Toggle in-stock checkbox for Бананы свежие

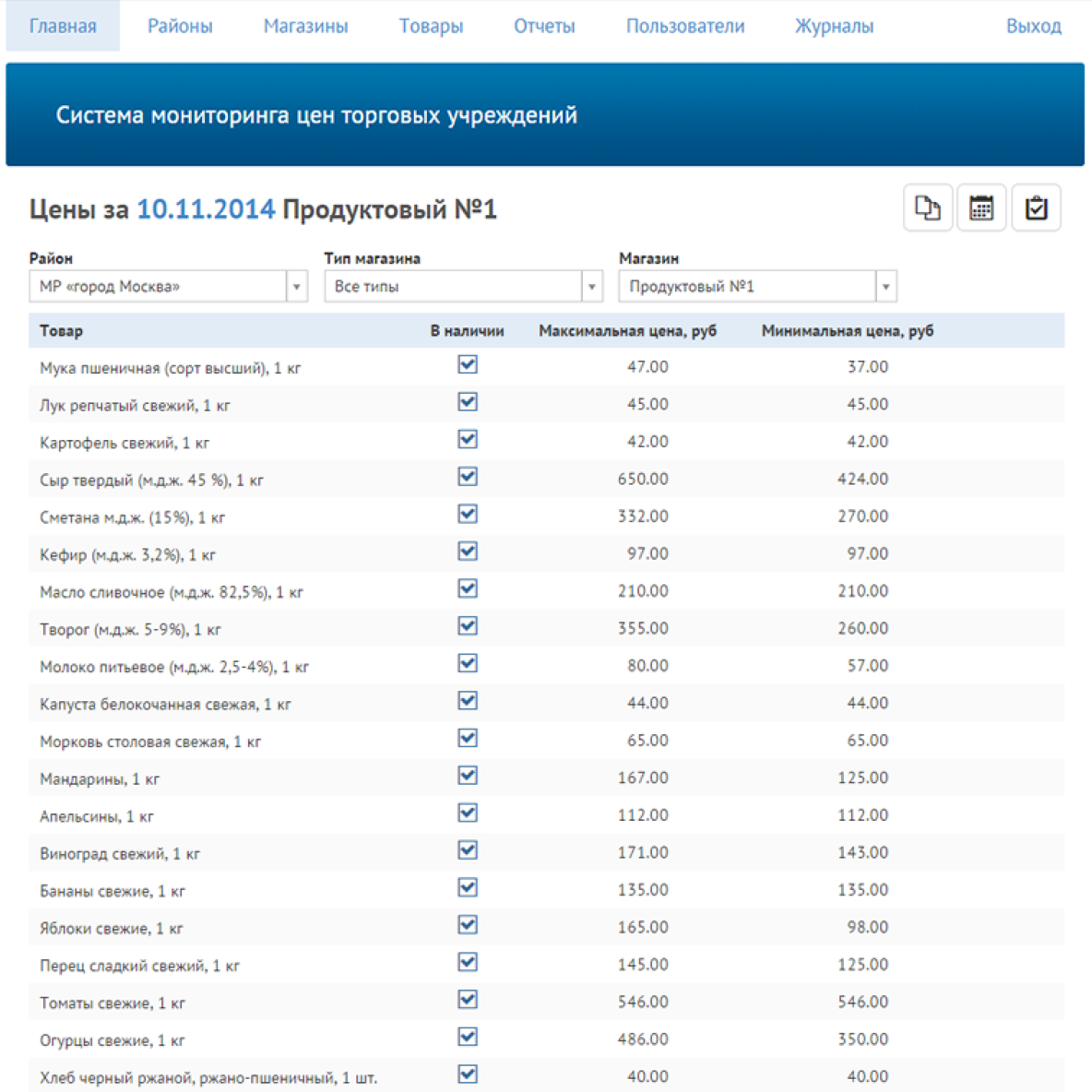pos(468,888)
